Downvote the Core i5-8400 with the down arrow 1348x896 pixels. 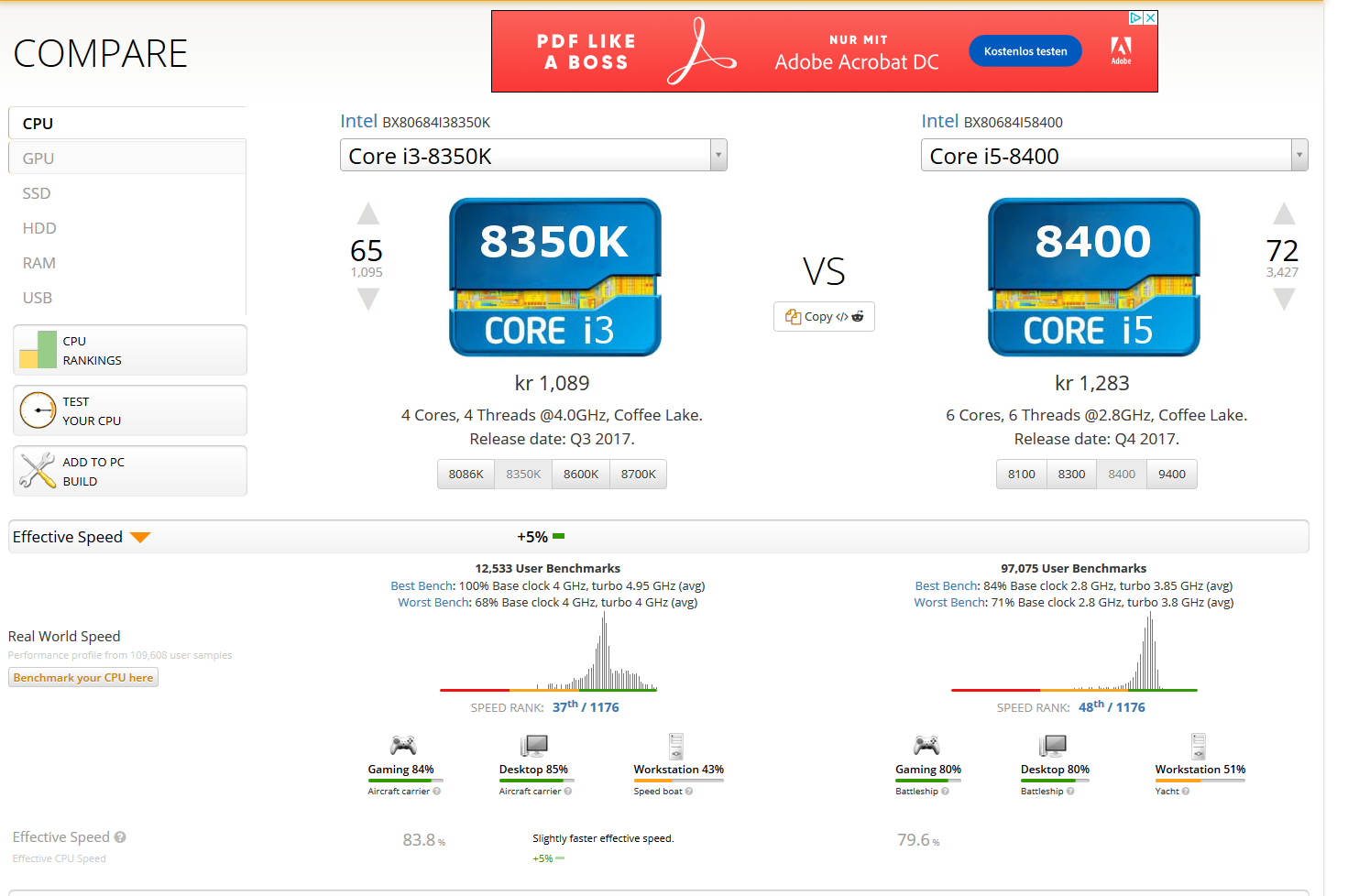(x=1284, y=299)
